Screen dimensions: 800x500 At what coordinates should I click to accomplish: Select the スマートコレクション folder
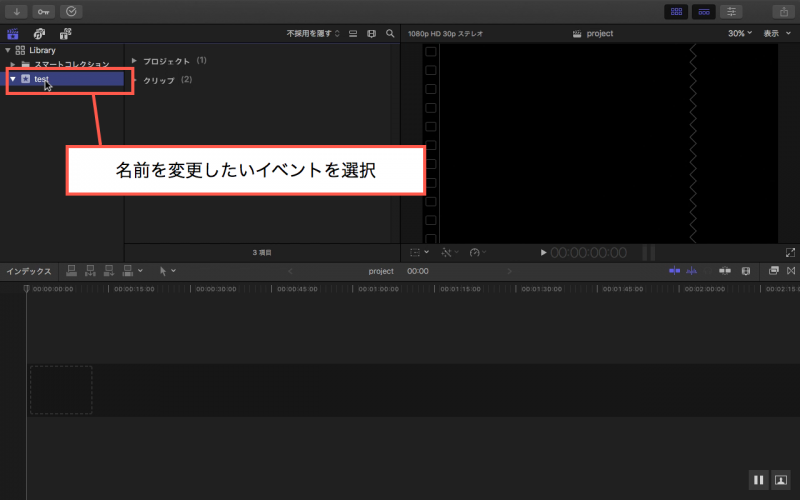(64, 64)
